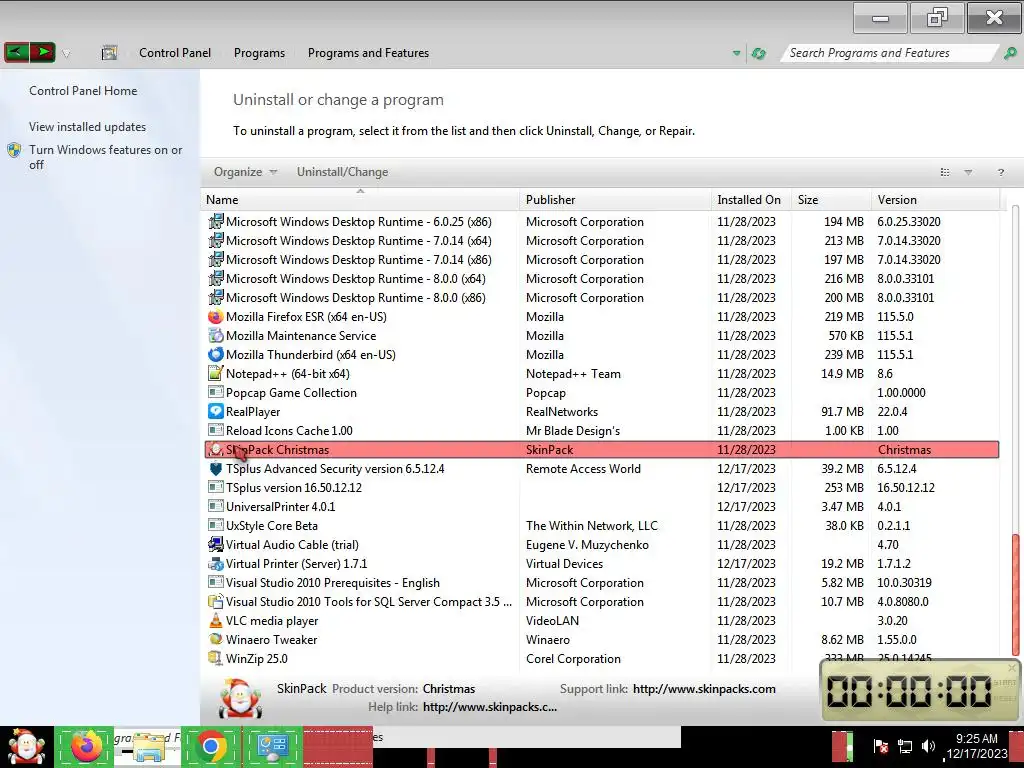Open help with the question mark icon
The height and width of the screenshot is (768, 1024).
[x=1000, y=172]
